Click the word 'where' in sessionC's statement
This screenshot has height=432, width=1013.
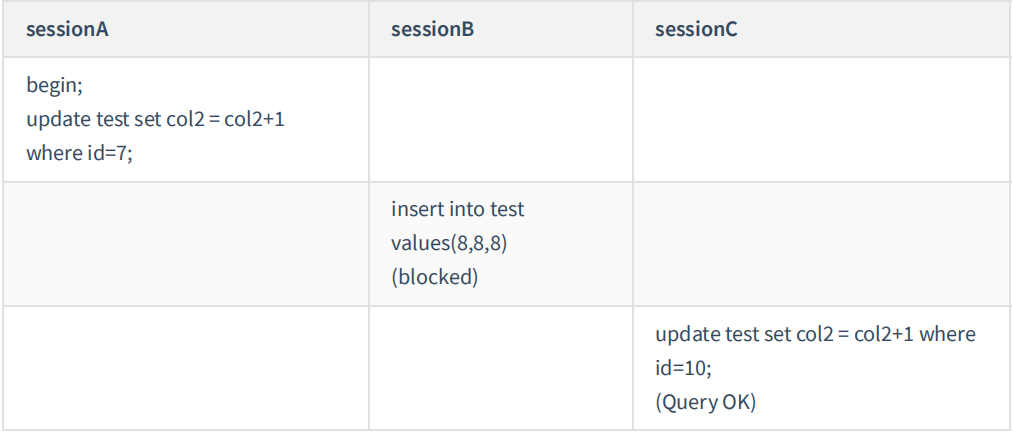(946, 334)
